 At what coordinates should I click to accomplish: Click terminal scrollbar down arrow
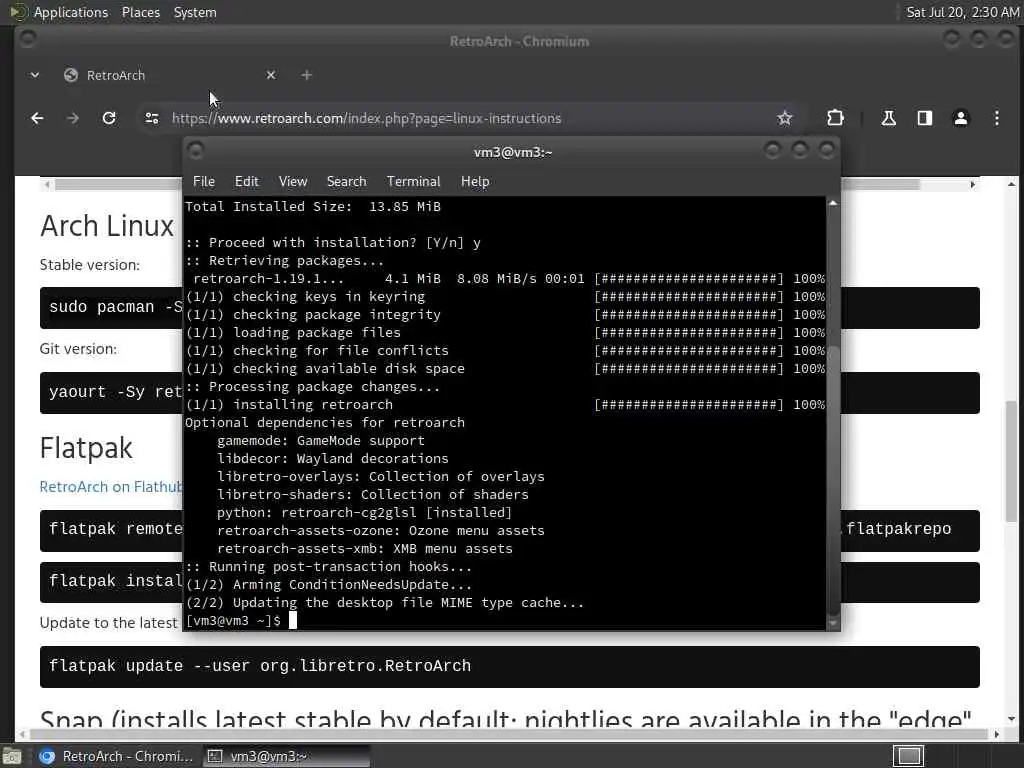(x=833, y=624)
